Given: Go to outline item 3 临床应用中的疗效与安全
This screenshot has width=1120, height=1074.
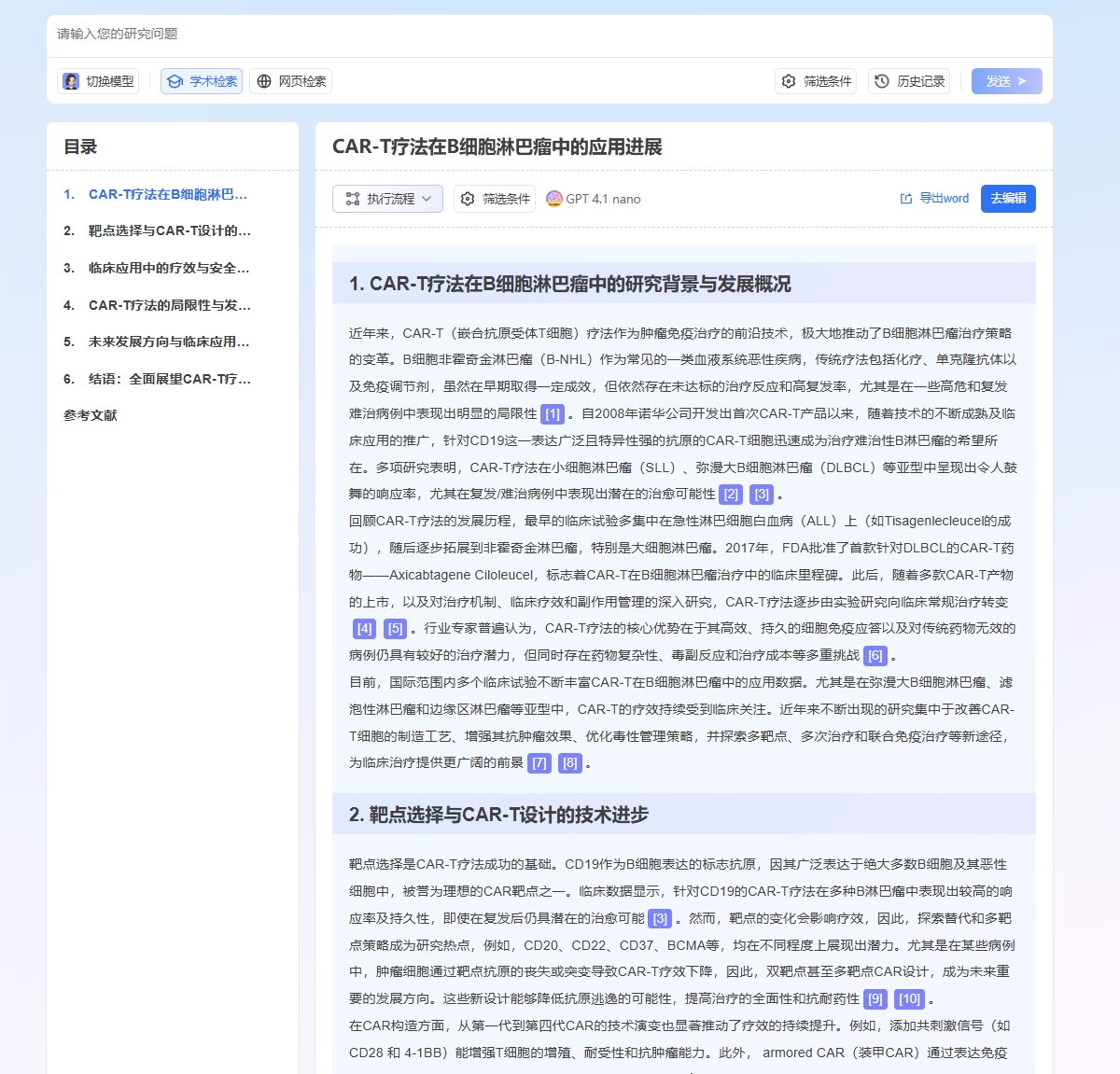Looking at the screenshot, I should click(157, 268).
